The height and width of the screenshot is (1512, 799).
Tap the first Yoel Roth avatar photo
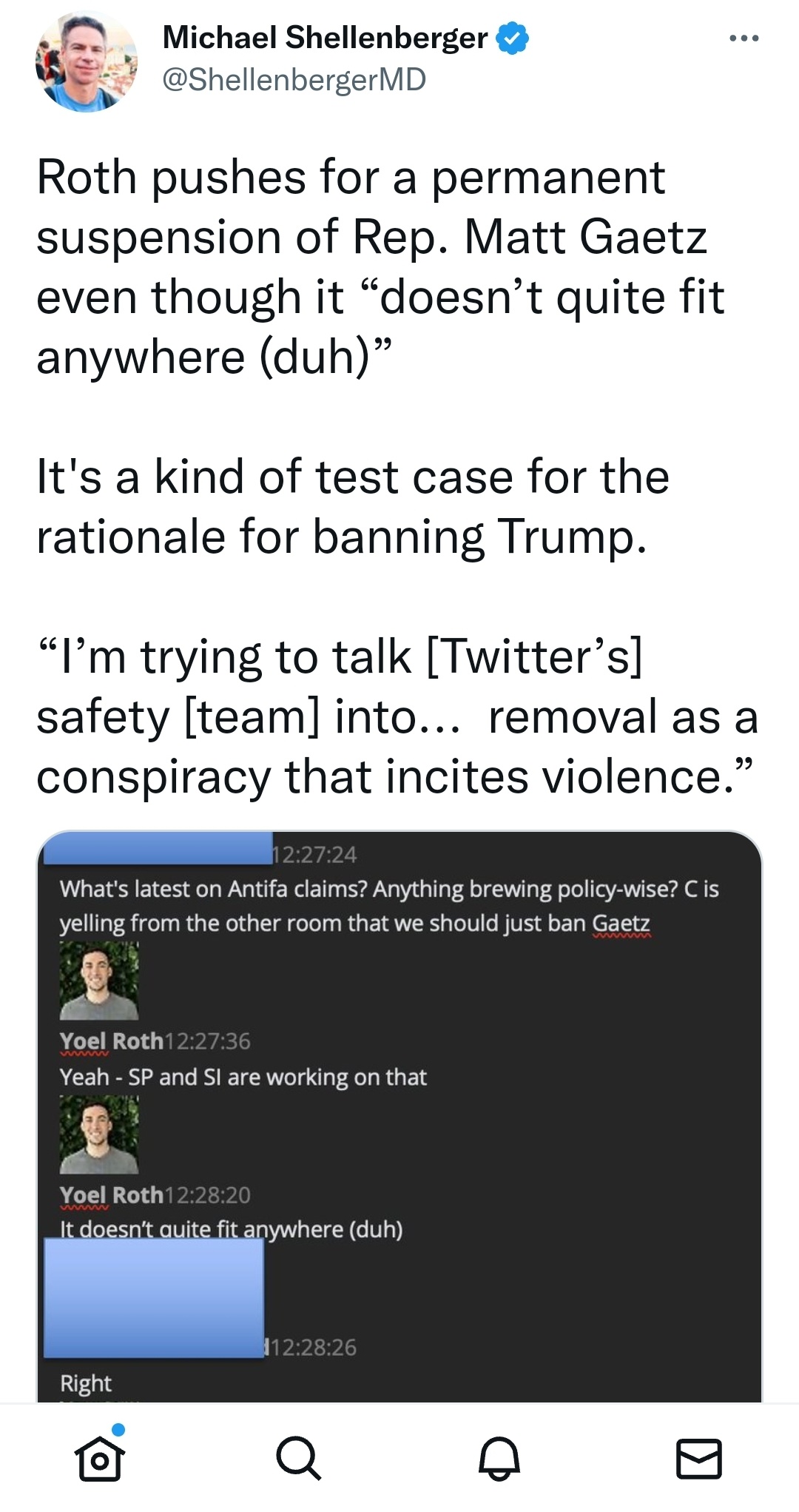coord(99,981)
